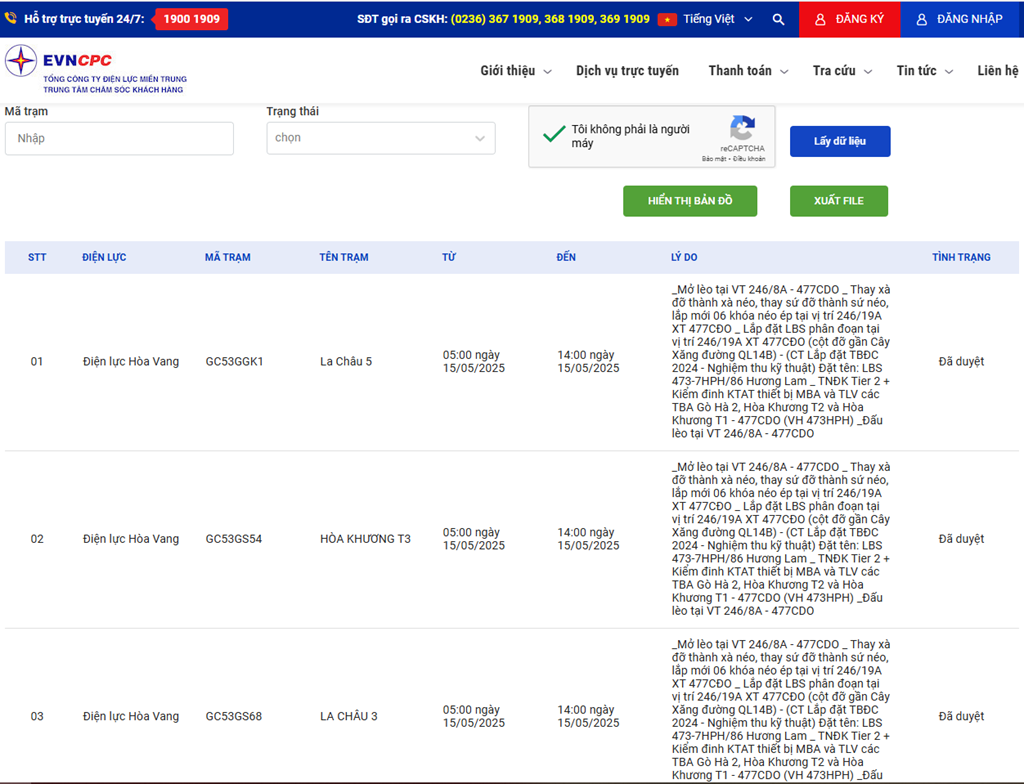
Task: Click the Hỗ trợ trực tuyến 24/7 label
Action: tap(84, 19)
